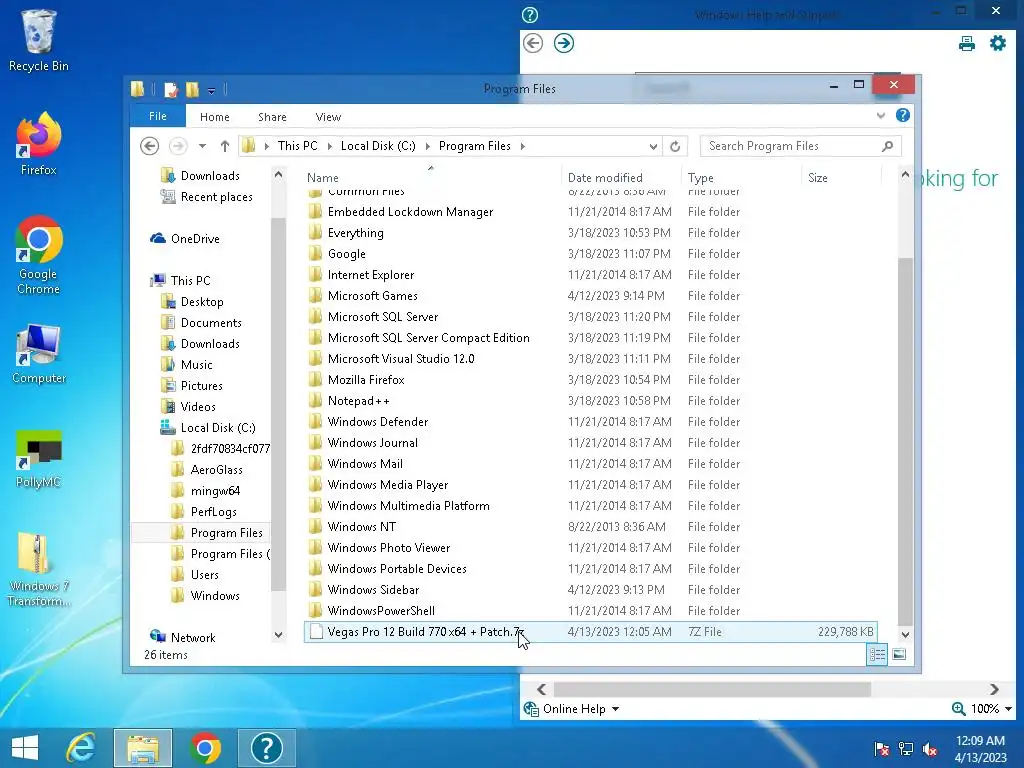Expand the ribbon with the chevron
This screenshot has width=1024, height=768.
(x=880, y=116)
